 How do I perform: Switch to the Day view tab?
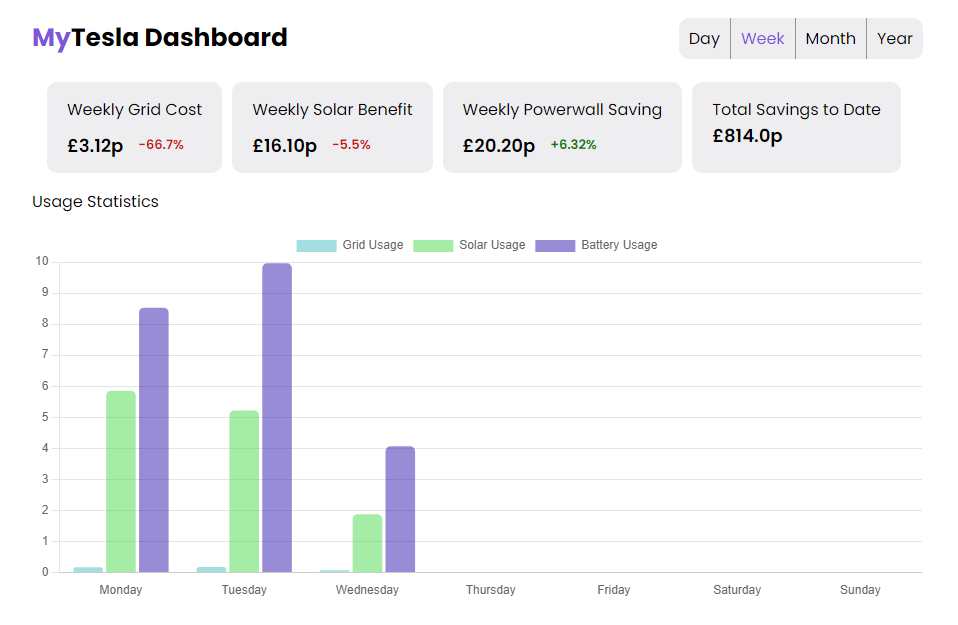click(704, 38)
